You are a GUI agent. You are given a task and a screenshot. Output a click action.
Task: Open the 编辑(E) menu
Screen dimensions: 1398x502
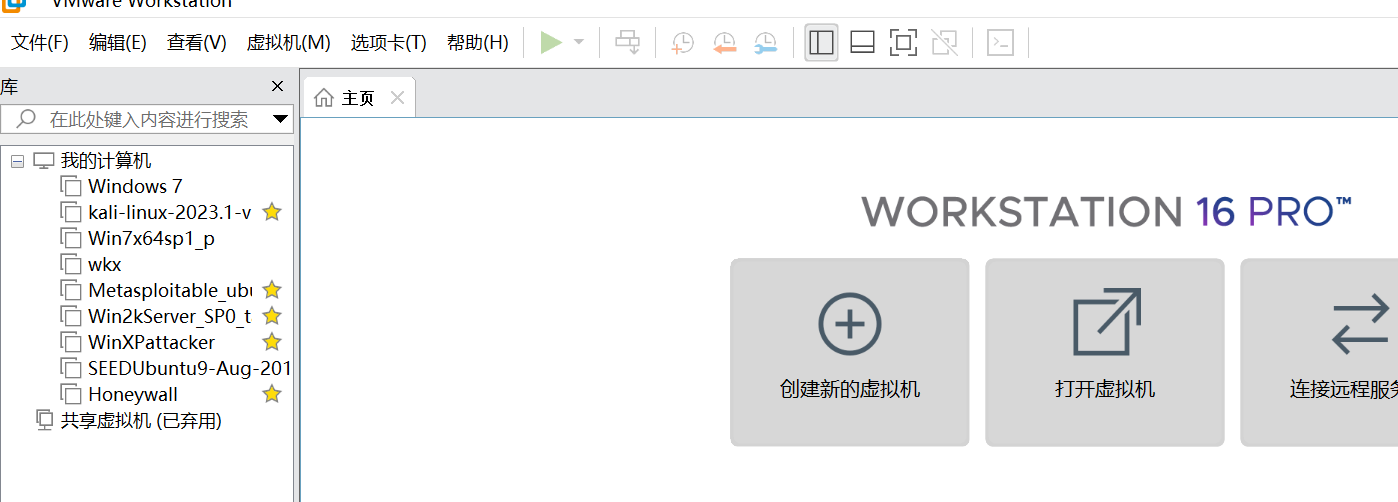click(x=118, y=43)
